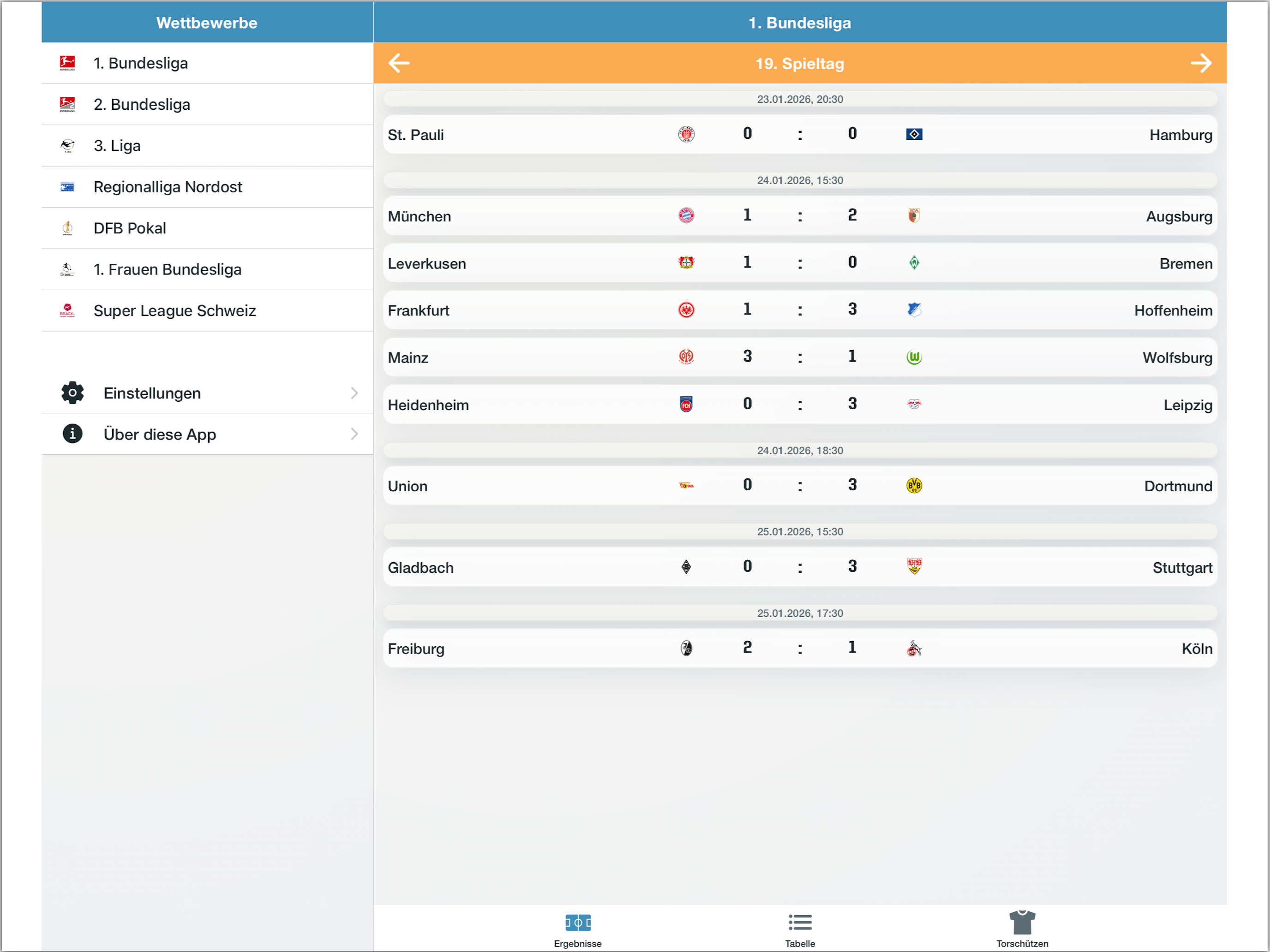Click the Mainz 05 club crest
Screen dimensions: 1270x952
[686, 357]
